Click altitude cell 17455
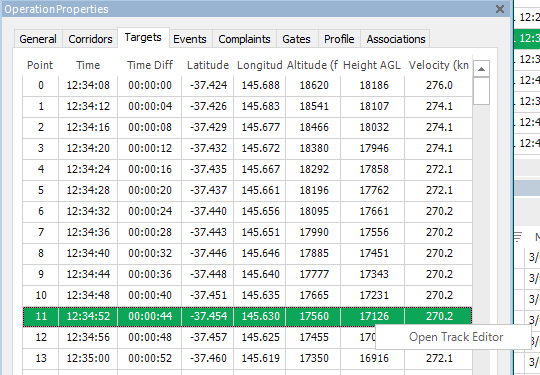This screenshot has height=375, width=540. point(313,337)
